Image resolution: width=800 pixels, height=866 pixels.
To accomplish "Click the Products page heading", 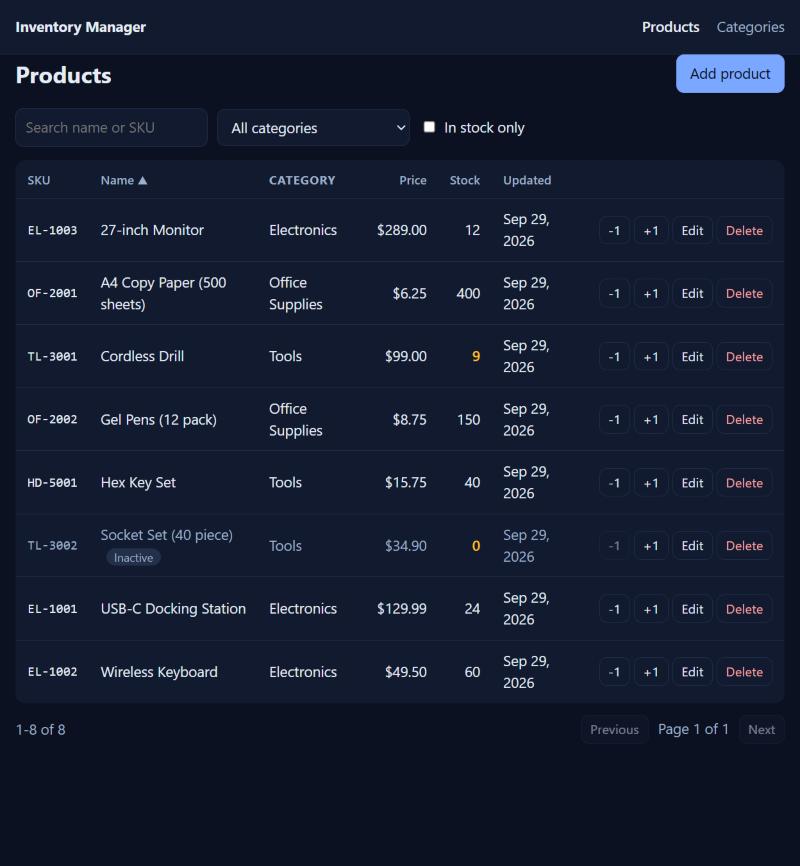I will (64, 75).
